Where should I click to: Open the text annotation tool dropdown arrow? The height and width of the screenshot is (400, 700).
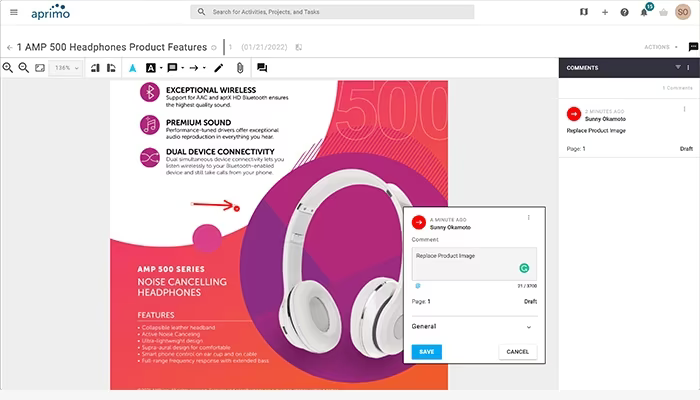161,68
